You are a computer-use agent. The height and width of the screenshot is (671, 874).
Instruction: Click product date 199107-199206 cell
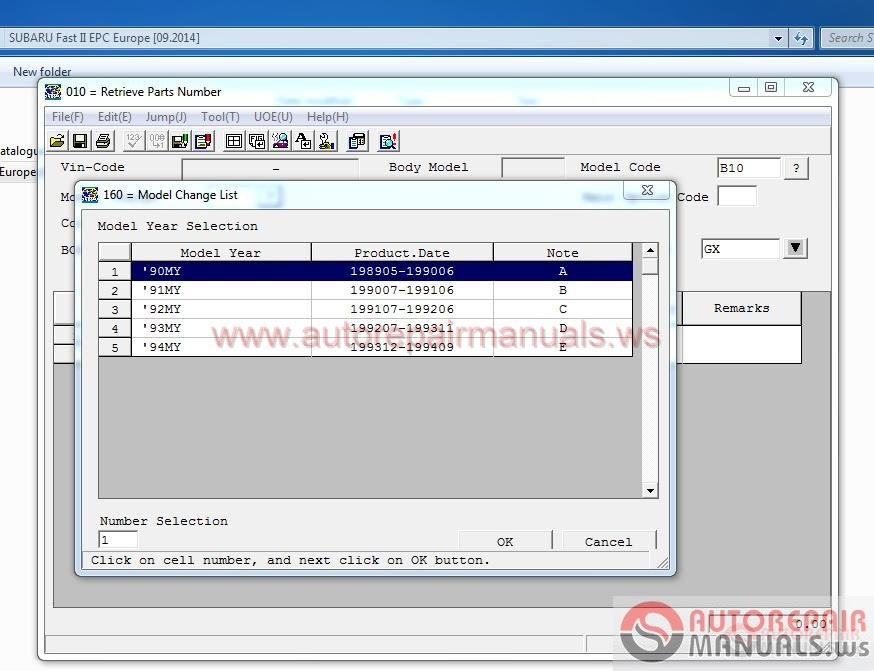[402, 309]
